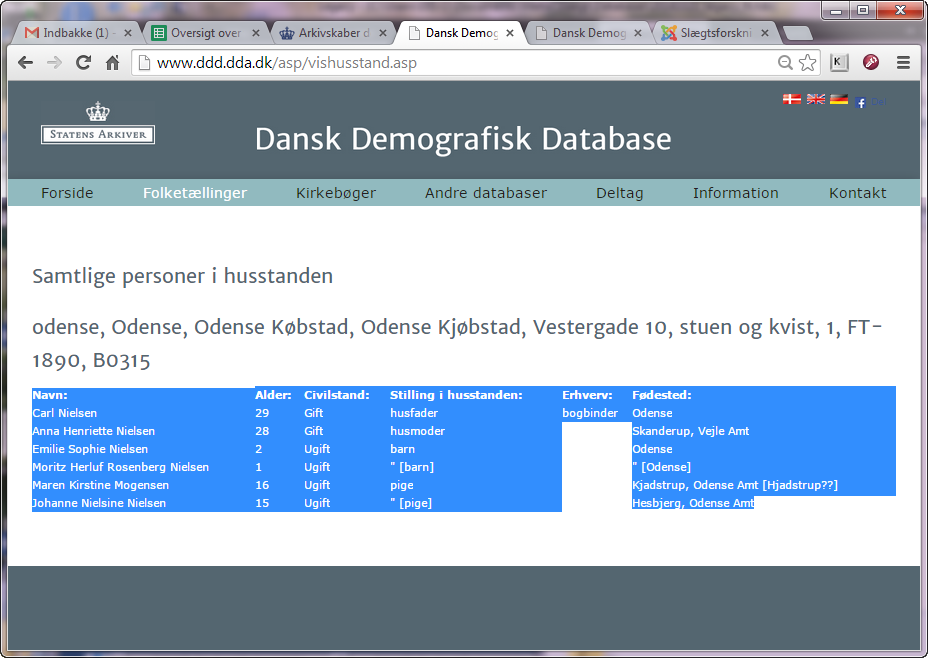This screenshot has height=658, width=928.
Task: Open the Information menu item
Action: 735,193
